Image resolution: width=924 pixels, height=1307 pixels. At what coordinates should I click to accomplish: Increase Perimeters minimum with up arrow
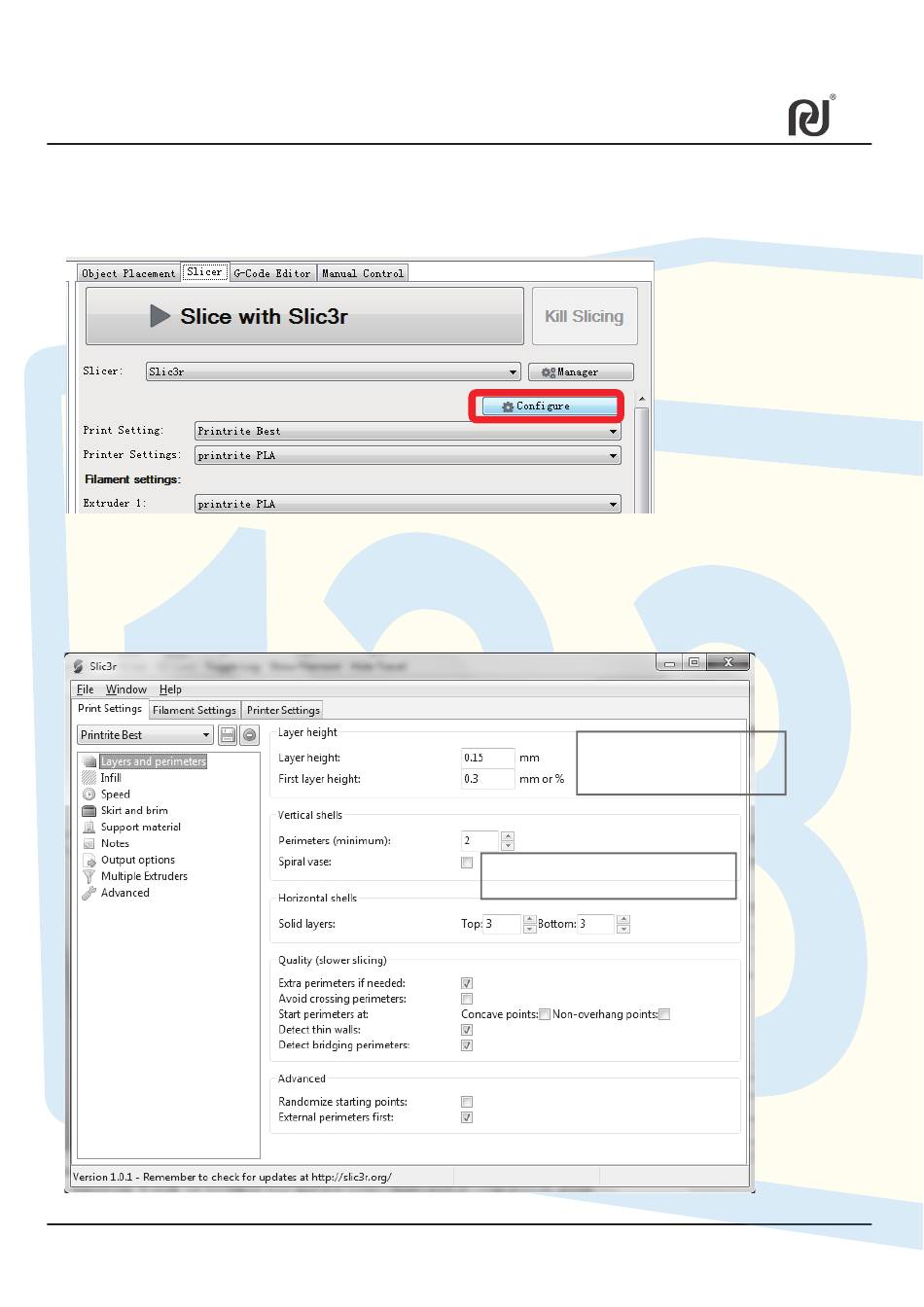pyautogui.click(x=508, y=835)
